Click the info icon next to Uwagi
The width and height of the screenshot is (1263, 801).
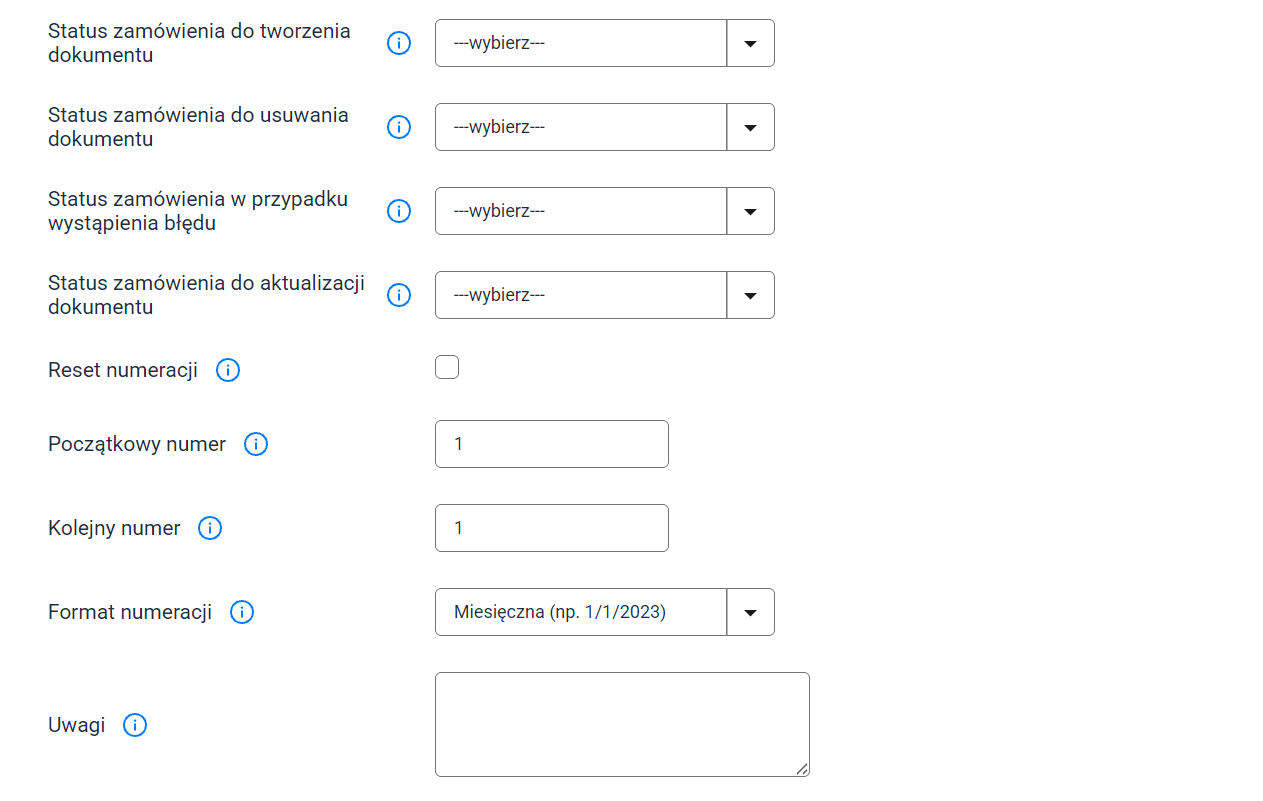135,725
